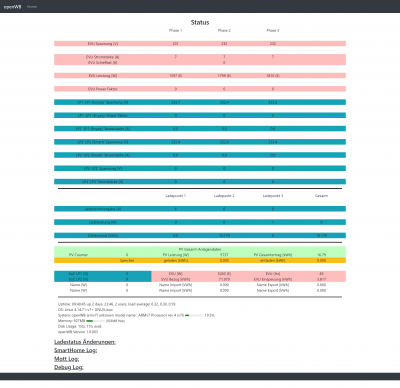Click the Zählerstand Gesamt value cell
400x388 pixels.
tap(321, 236)
